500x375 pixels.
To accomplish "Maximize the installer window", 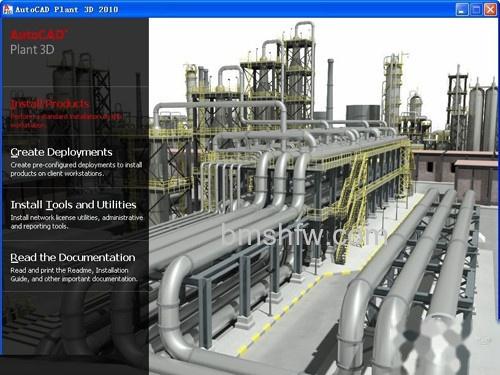I will pos(476,9).
